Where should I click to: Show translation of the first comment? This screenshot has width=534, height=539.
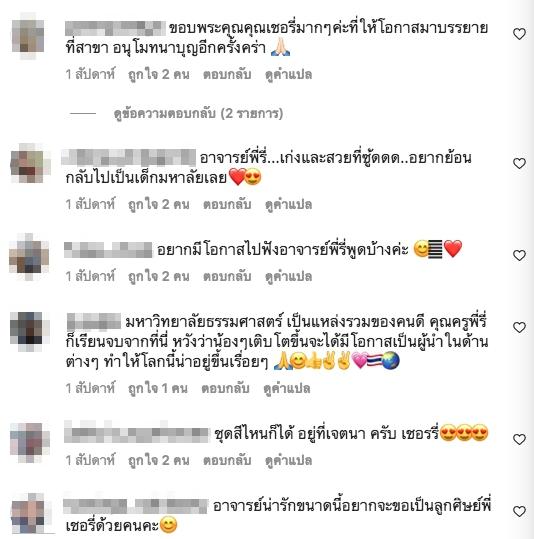(x=288, y=74)
